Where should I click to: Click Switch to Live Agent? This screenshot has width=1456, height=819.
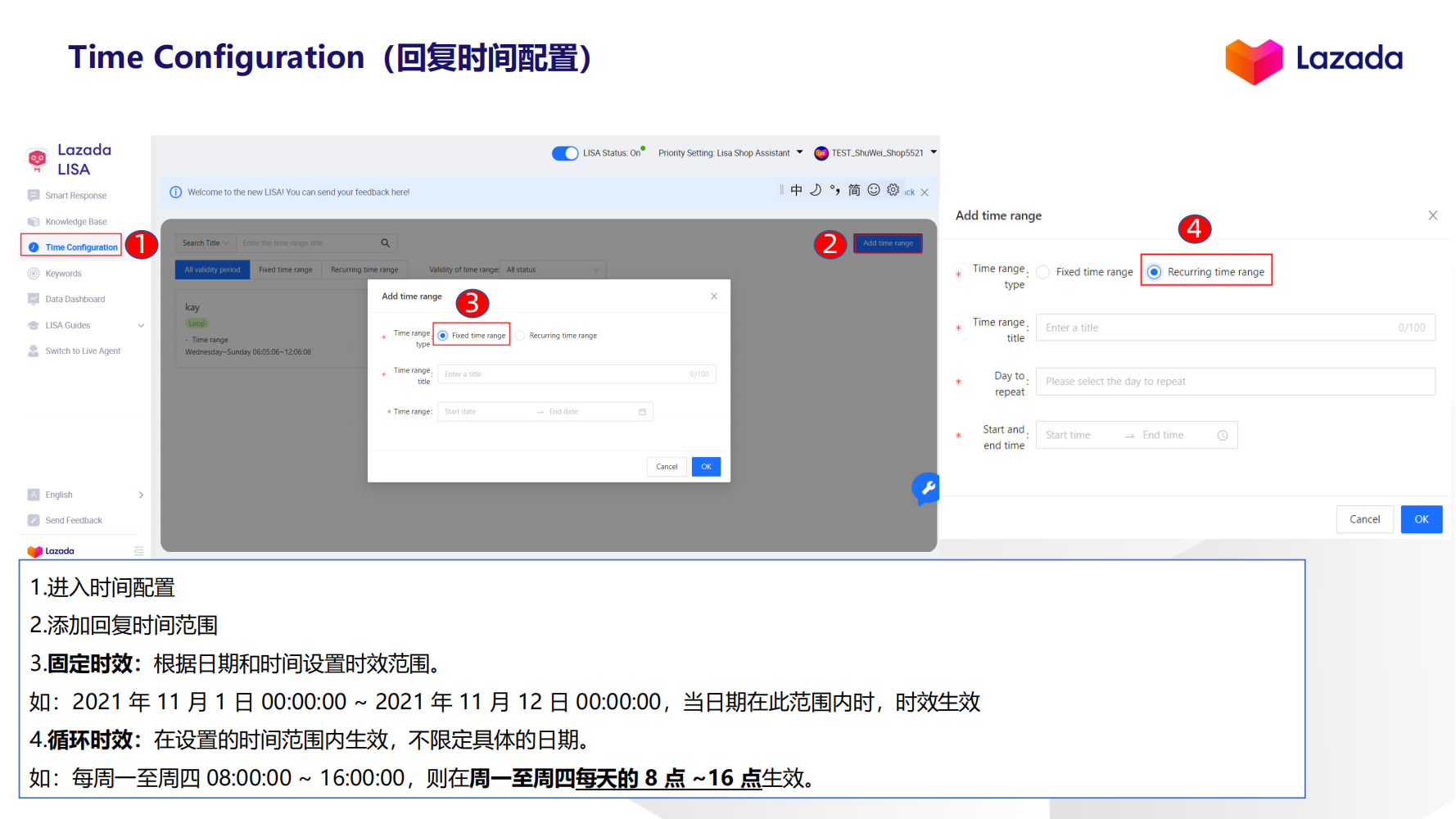click(x=81, y=351)
